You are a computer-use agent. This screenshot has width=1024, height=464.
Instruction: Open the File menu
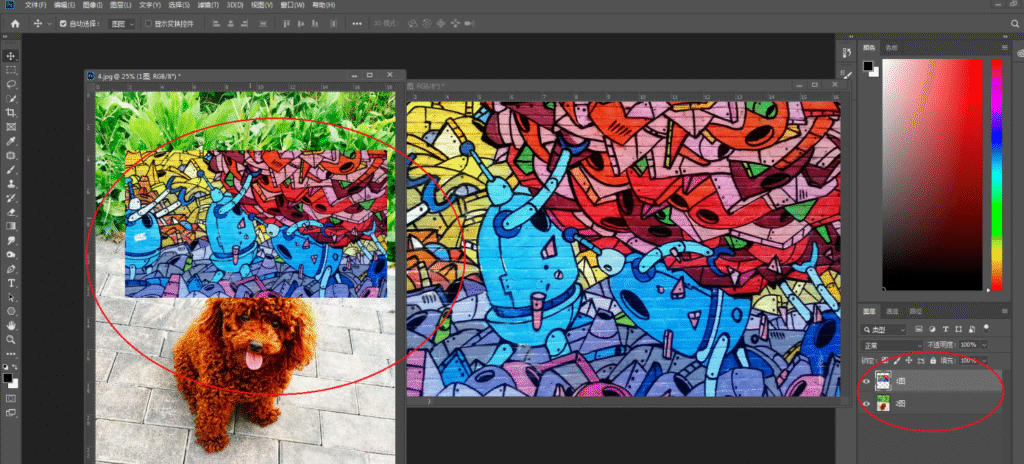[x=35, y=5]
